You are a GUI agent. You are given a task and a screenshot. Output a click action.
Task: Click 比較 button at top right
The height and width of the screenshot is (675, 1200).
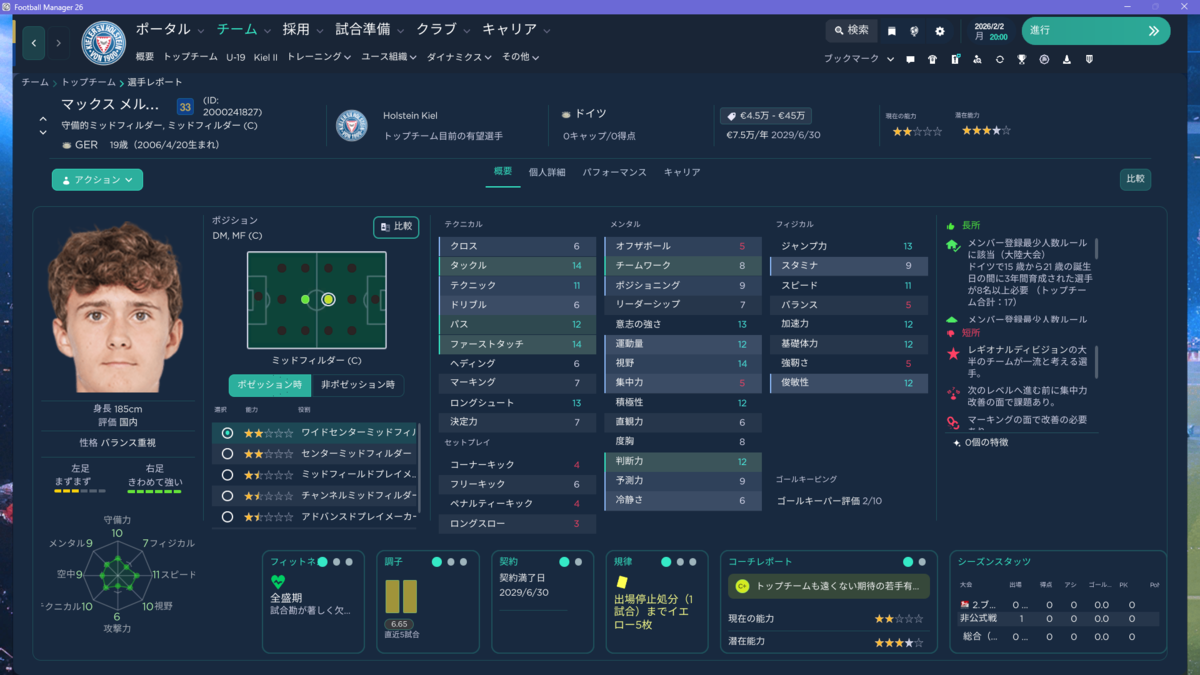pos(1135,180)
